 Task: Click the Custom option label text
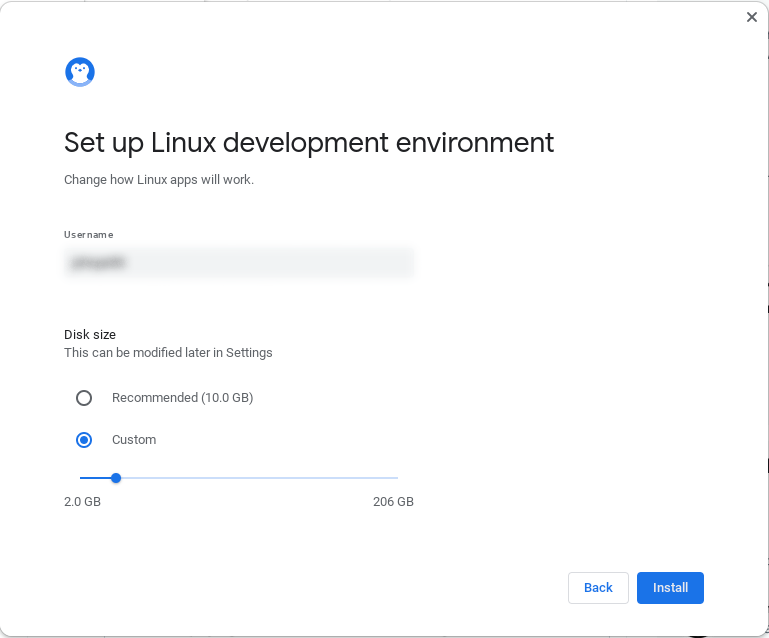click(134, 440)
